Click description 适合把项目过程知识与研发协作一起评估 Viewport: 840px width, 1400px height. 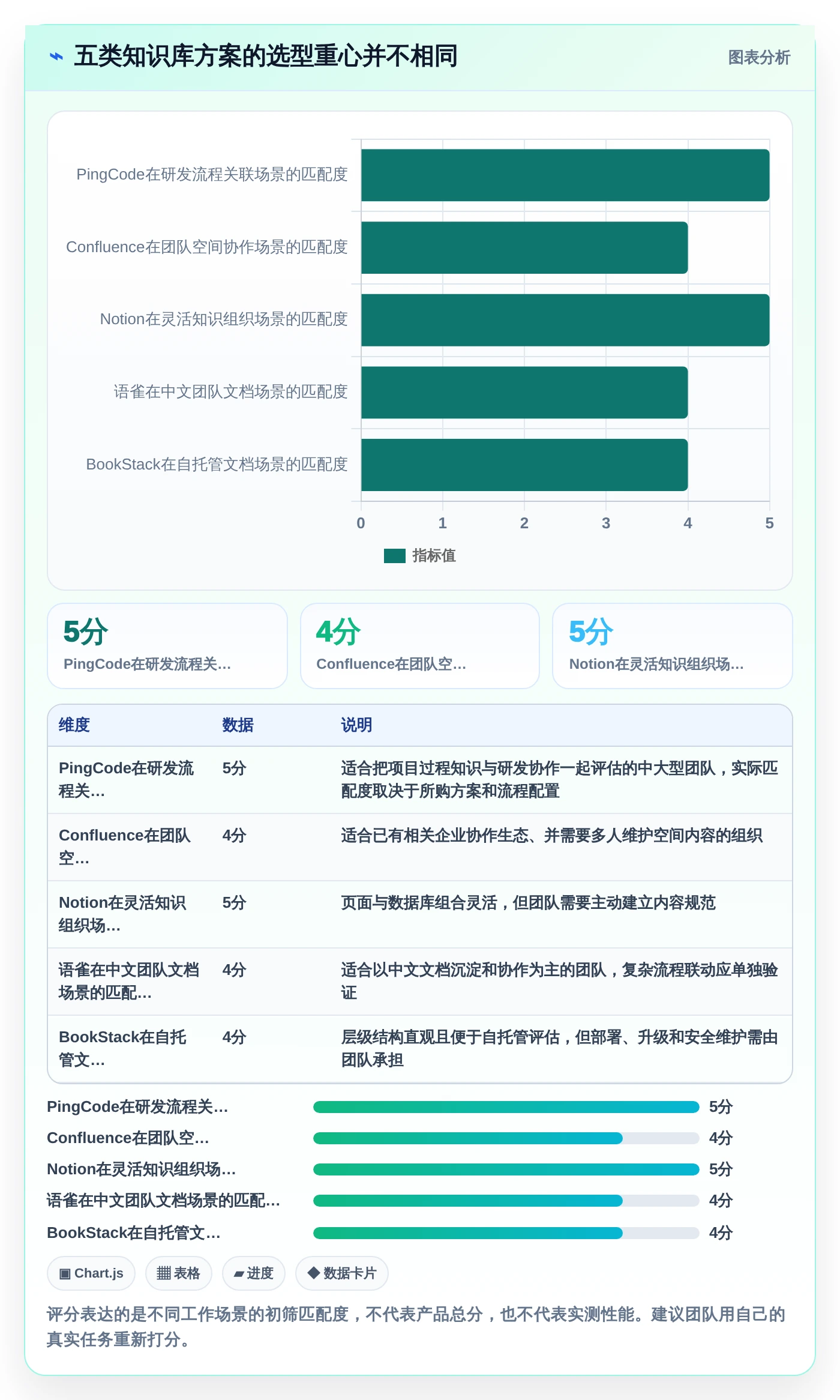coord(559,780)
